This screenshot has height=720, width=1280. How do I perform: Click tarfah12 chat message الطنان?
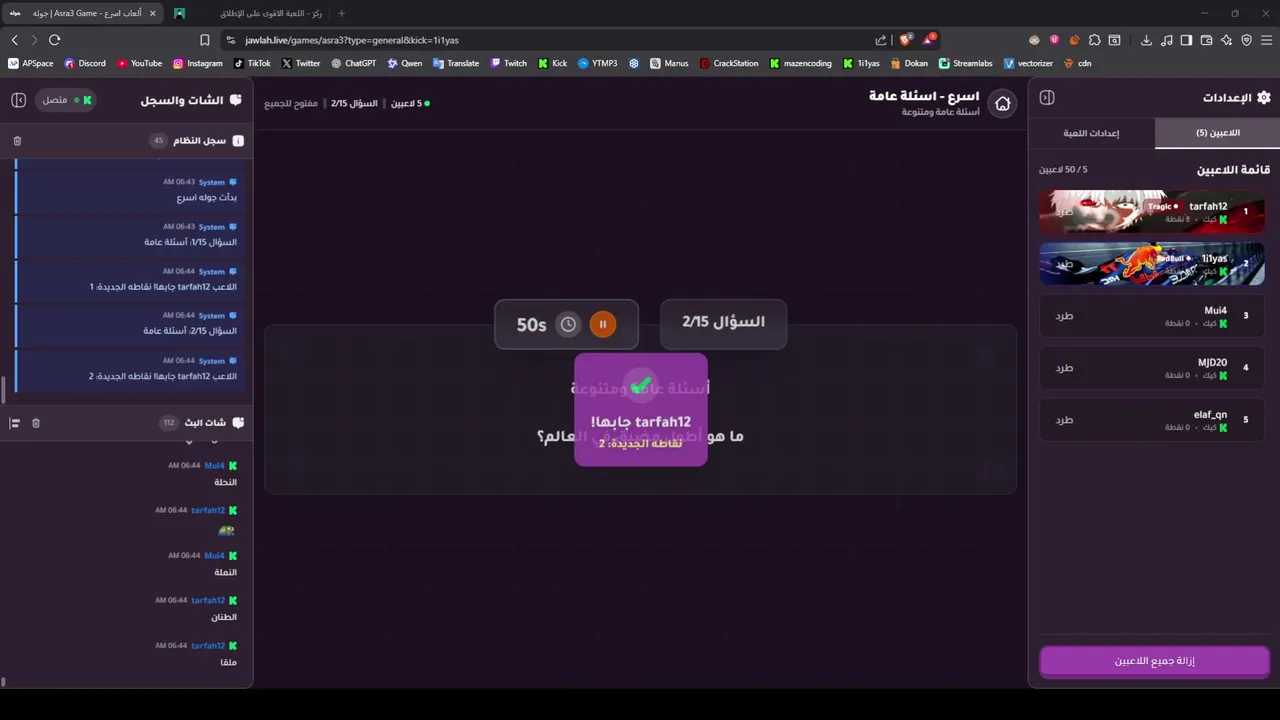point(224,617)
